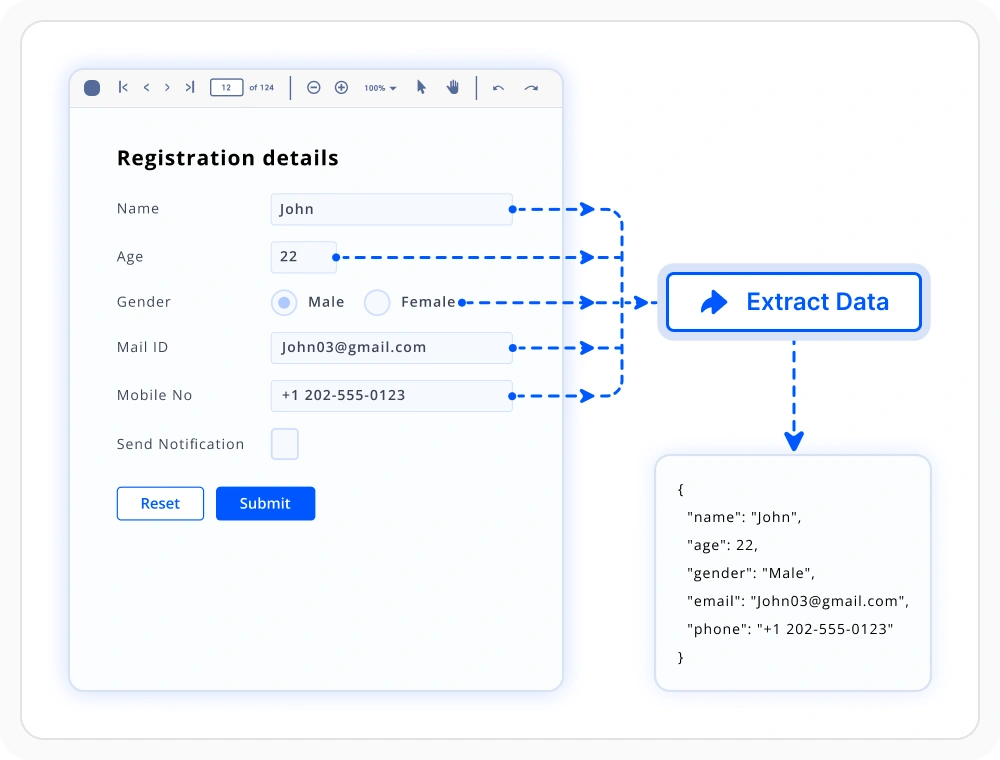This screenshot has width=1000, height=760.
Task: Click the "gender": "Male" JSON line
Action: point(751,573)
